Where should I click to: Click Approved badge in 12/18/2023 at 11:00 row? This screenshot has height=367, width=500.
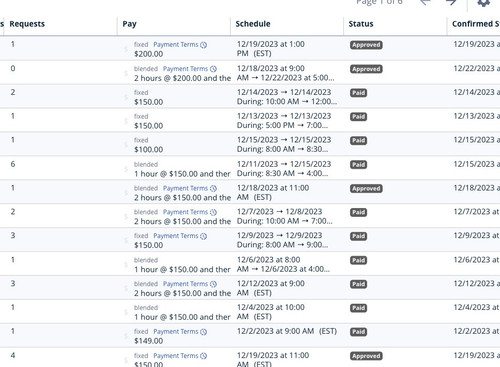point(366,188)
